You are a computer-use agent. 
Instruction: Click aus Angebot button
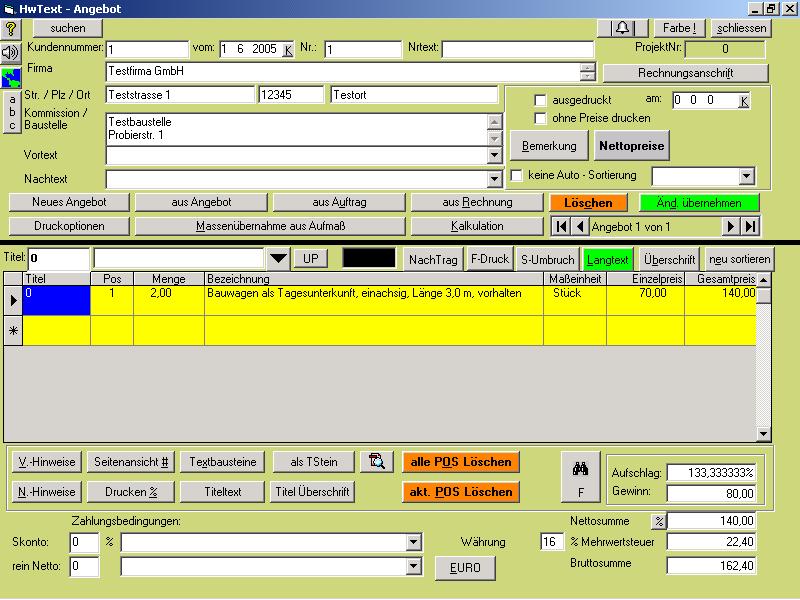pos(201,202)
